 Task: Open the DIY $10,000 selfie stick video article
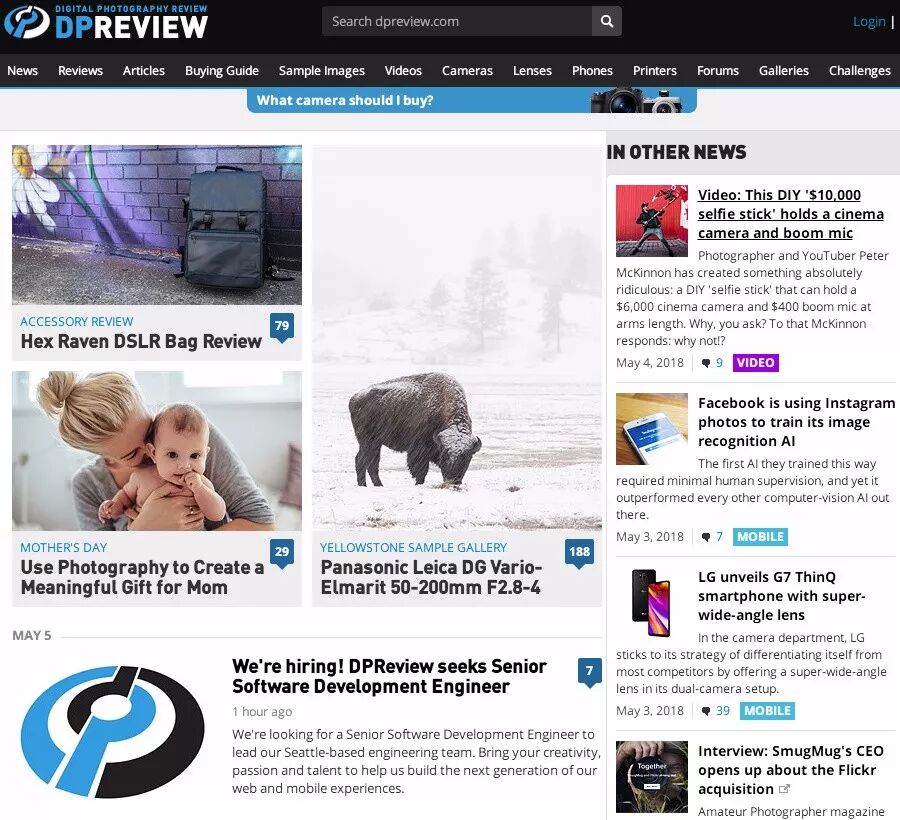point(791,213)
